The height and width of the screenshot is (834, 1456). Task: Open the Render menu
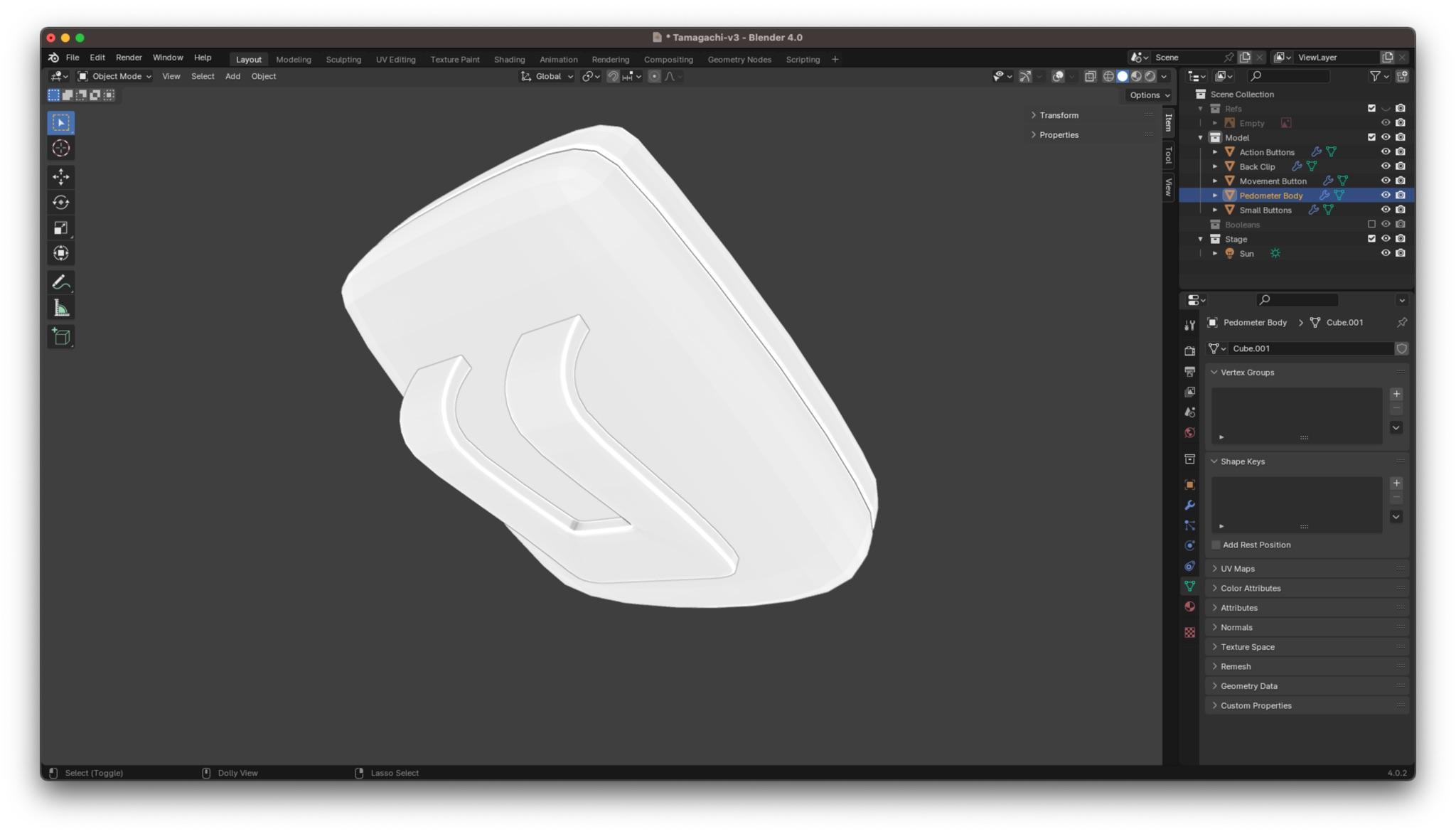(129, 58)
